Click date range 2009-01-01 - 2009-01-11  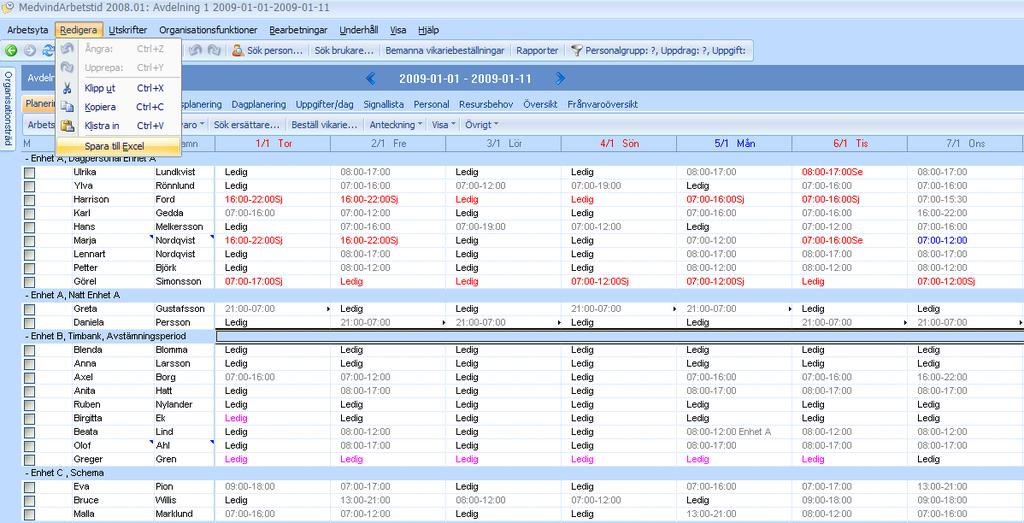465,79
